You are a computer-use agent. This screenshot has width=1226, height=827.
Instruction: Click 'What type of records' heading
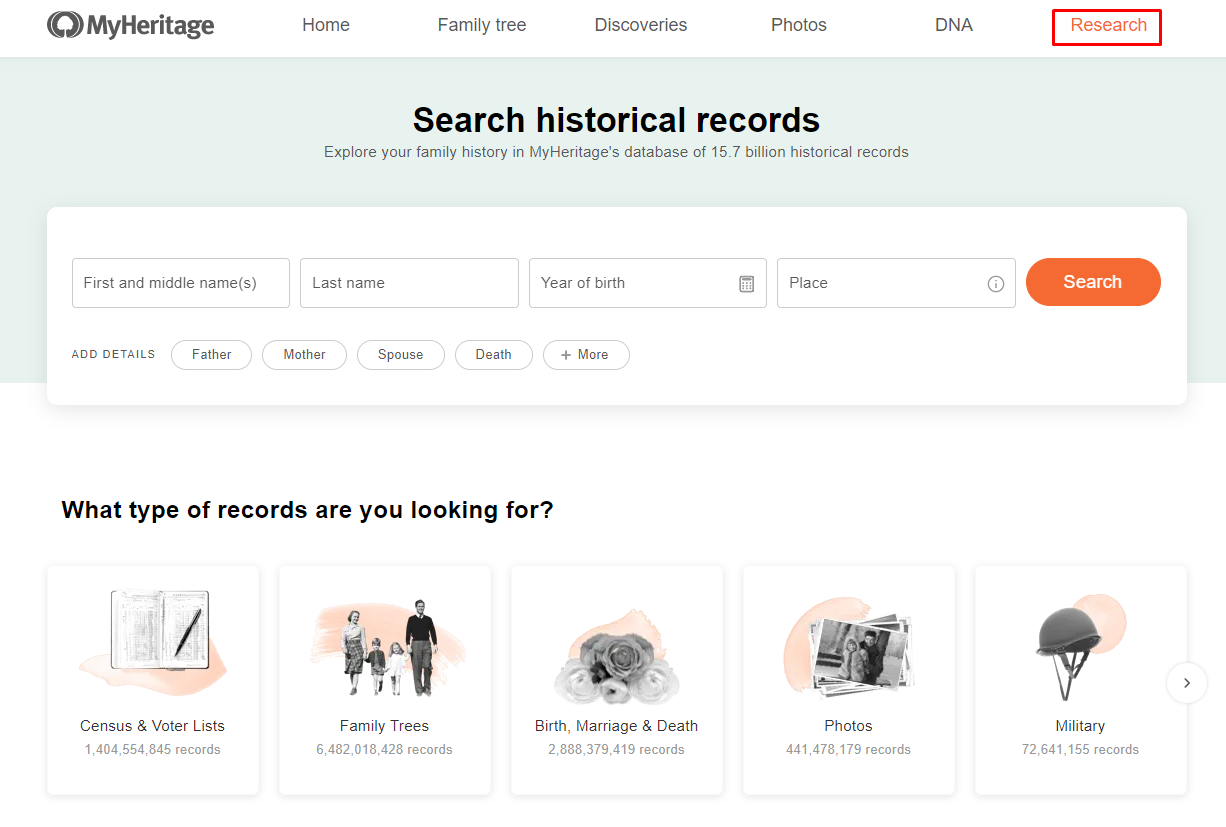point(307,510)
